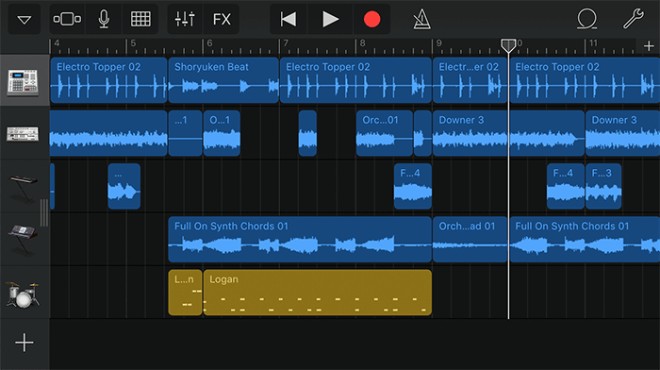Select the synth keyboard track icon in fourth row
660x370 pixels.
[23, 239]
